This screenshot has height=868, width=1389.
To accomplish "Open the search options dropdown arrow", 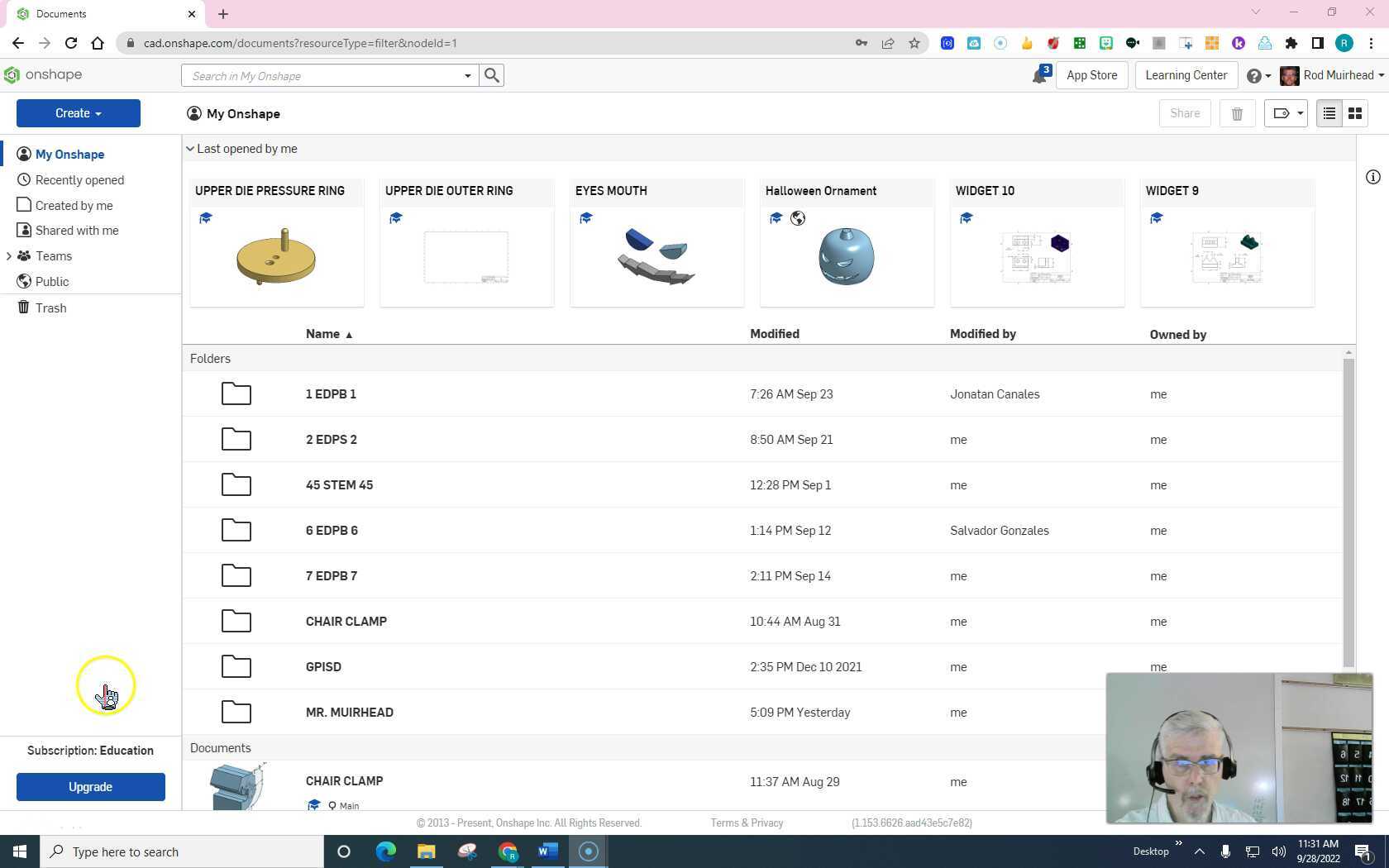I will 467,76.
